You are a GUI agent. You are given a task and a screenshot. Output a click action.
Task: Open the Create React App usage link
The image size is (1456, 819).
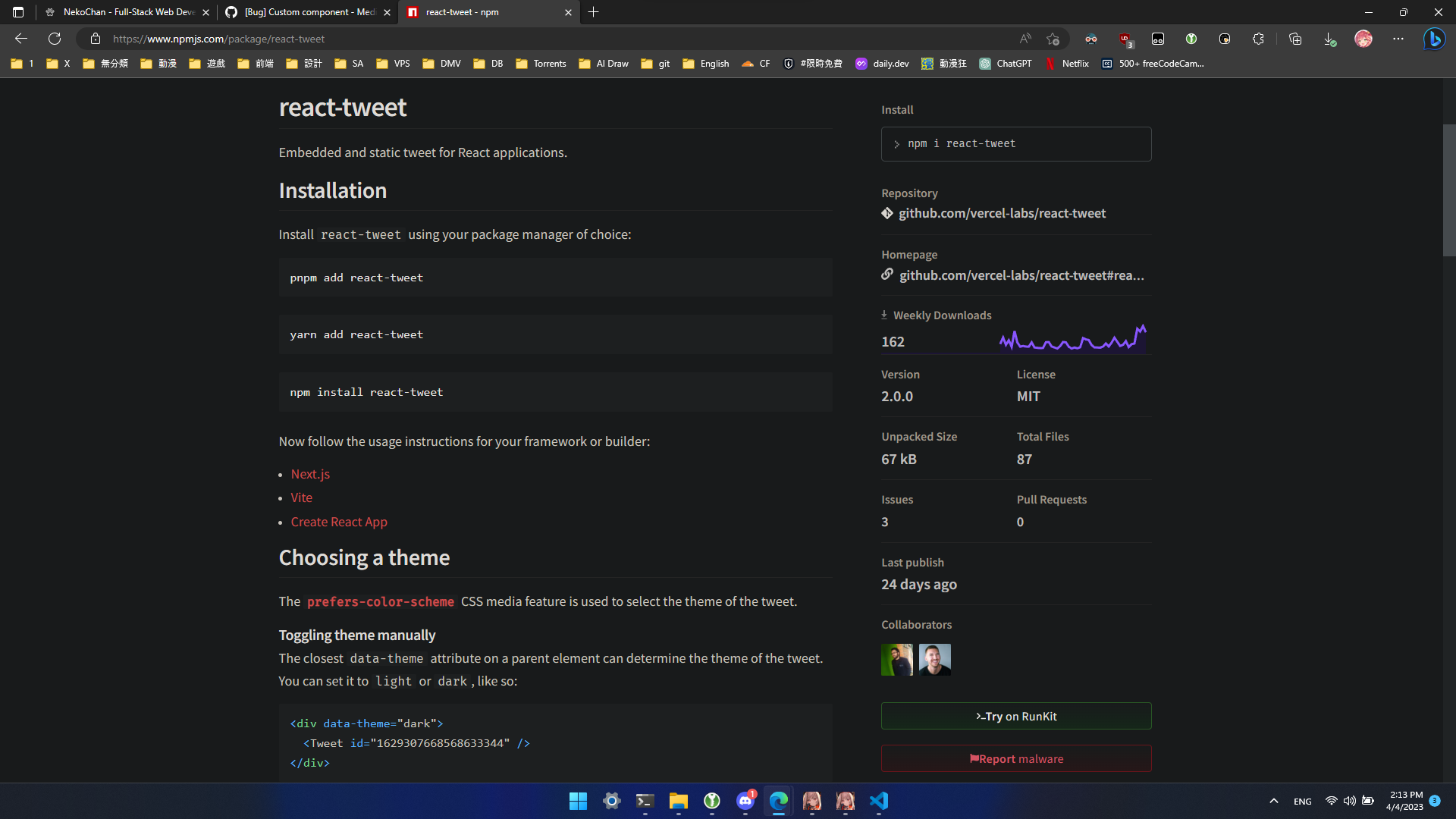click(x=339, y=522)
